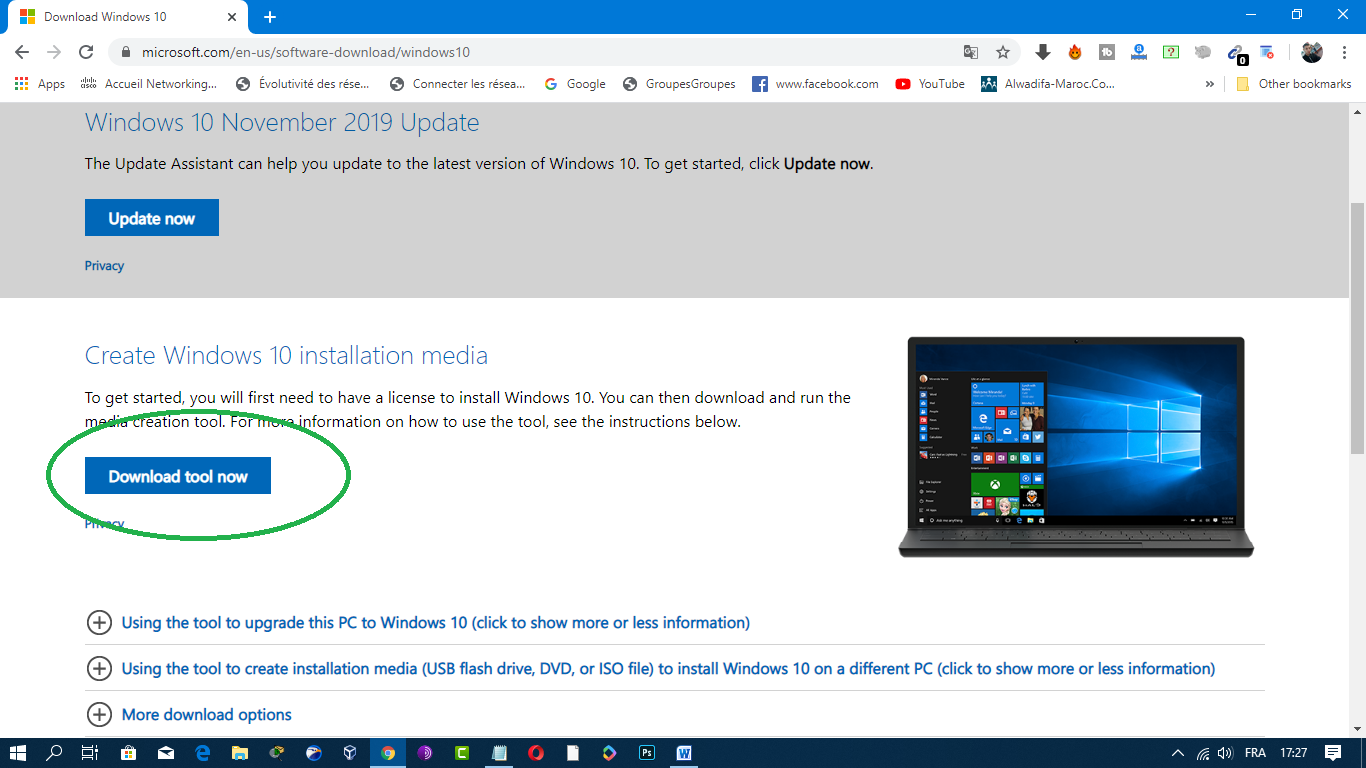Open the YouTube bookmark
Screen dimensions: 1366x768
pyautogui.click(x=930, y=84)
